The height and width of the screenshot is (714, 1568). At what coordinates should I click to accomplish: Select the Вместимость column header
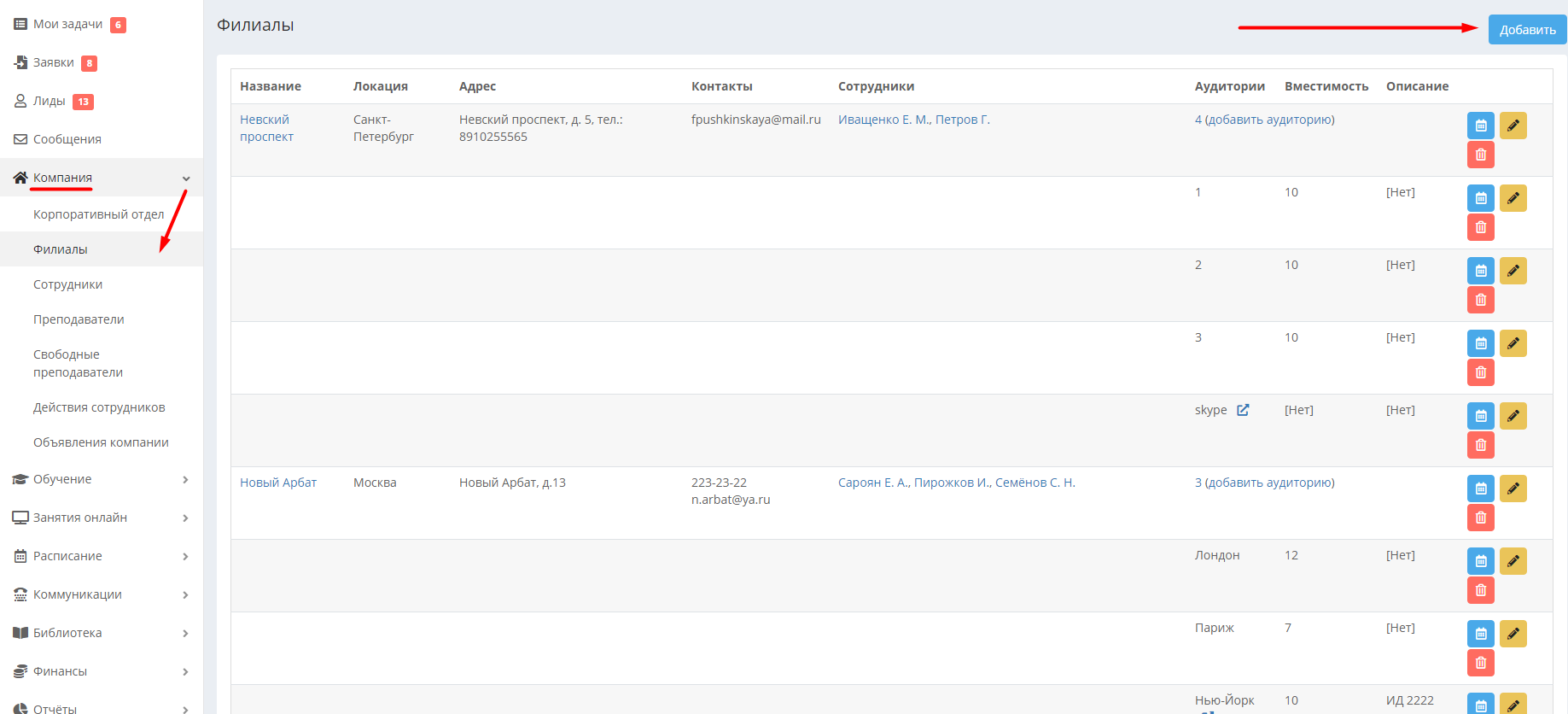coord(1326,86)
